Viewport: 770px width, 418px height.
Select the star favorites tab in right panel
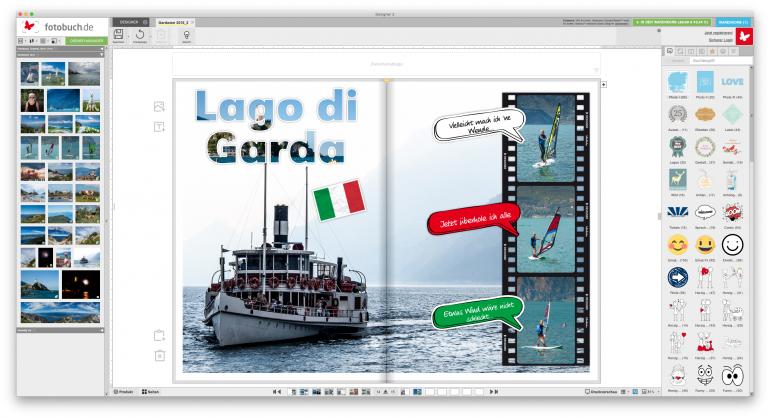click(712, 51)
